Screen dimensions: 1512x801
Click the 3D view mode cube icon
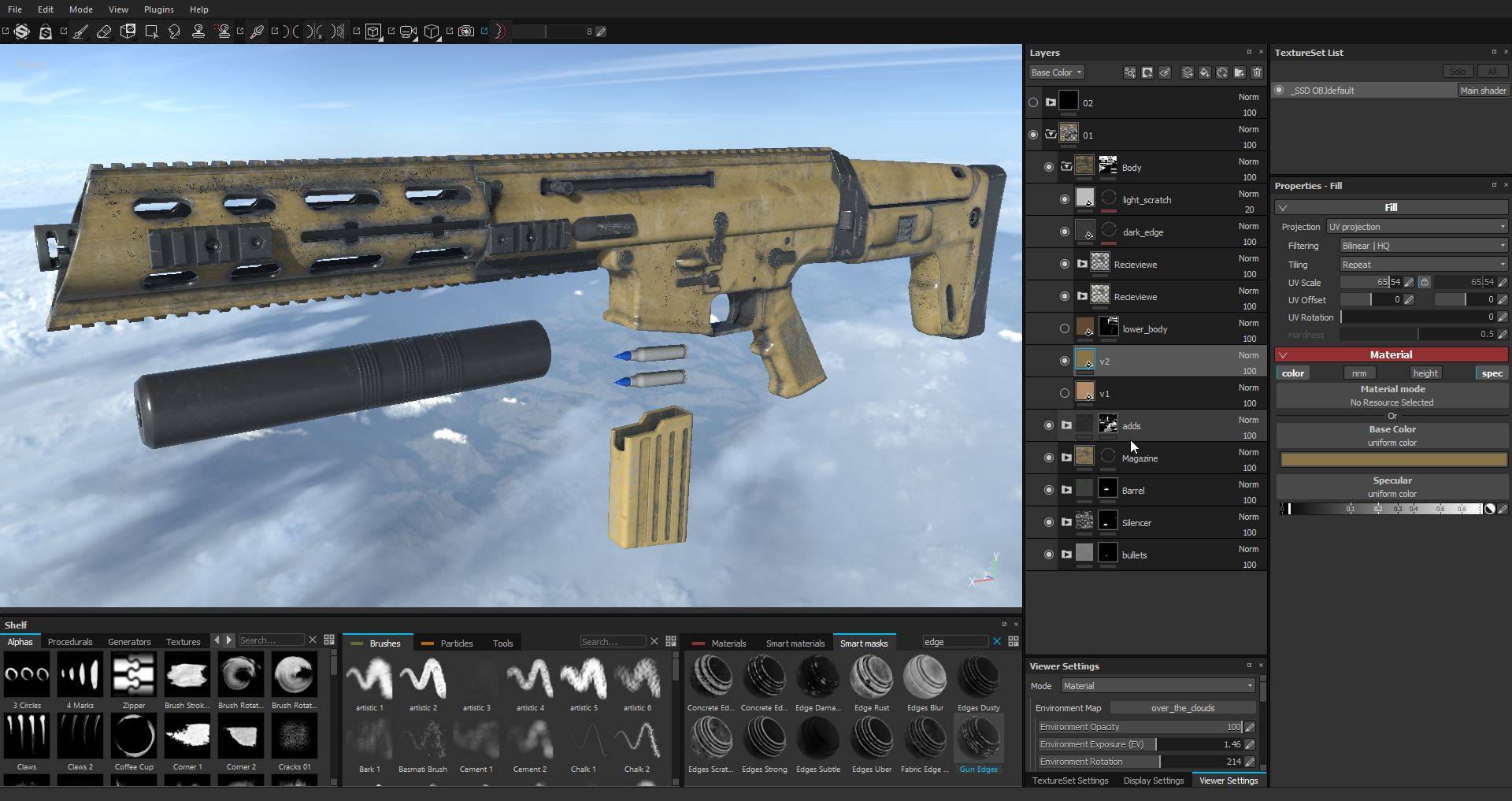[373, 32]
